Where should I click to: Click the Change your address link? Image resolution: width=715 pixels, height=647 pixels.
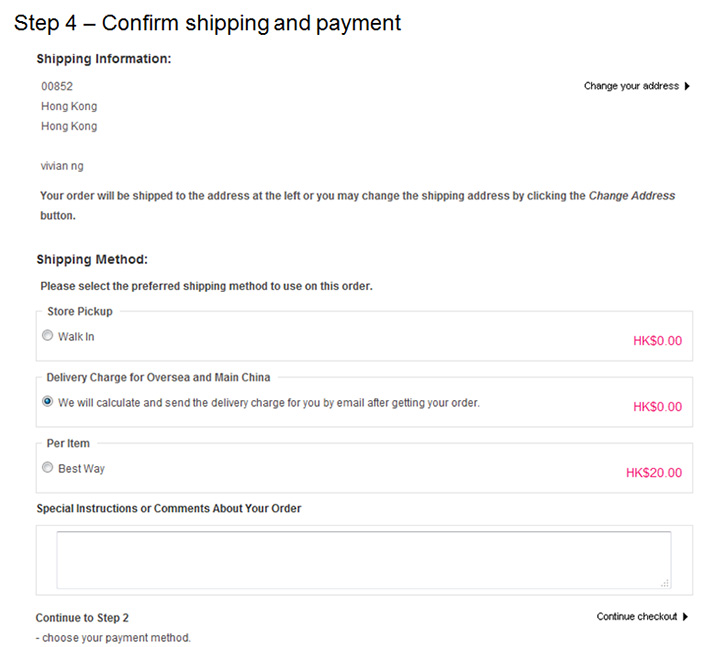(631, 86)
